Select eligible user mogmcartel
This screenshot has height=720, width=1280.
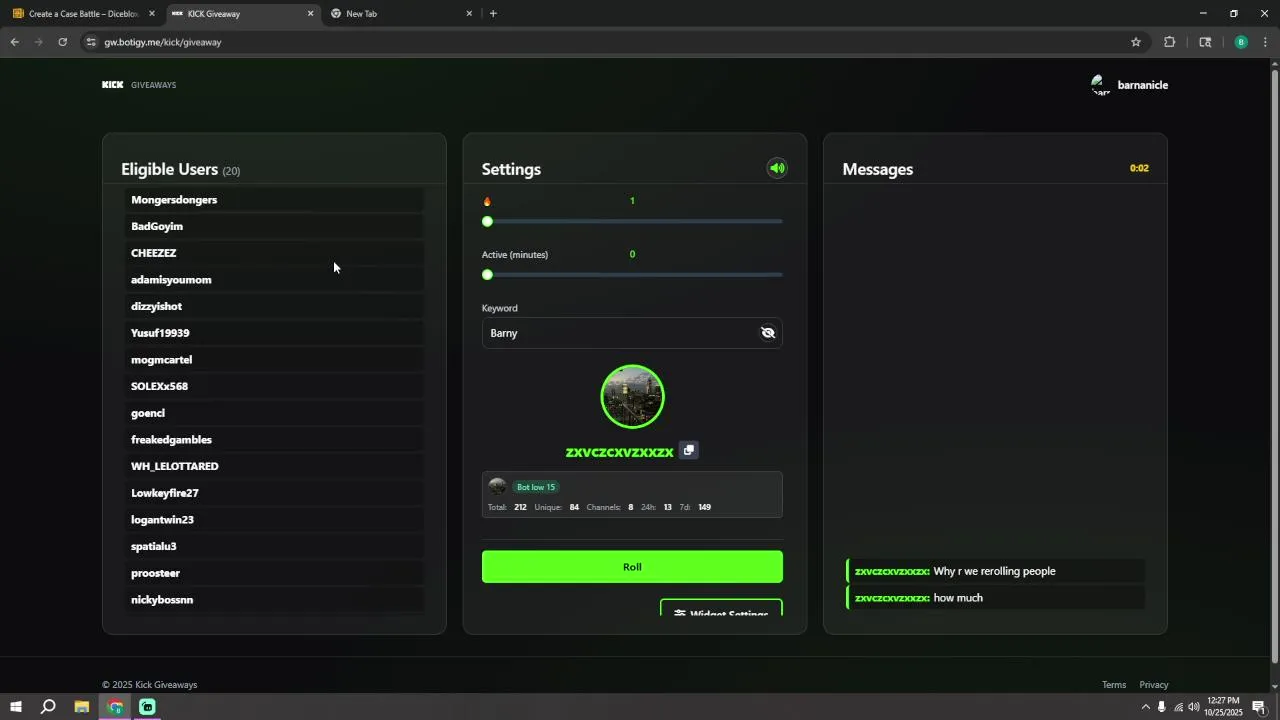coord(274,360)
